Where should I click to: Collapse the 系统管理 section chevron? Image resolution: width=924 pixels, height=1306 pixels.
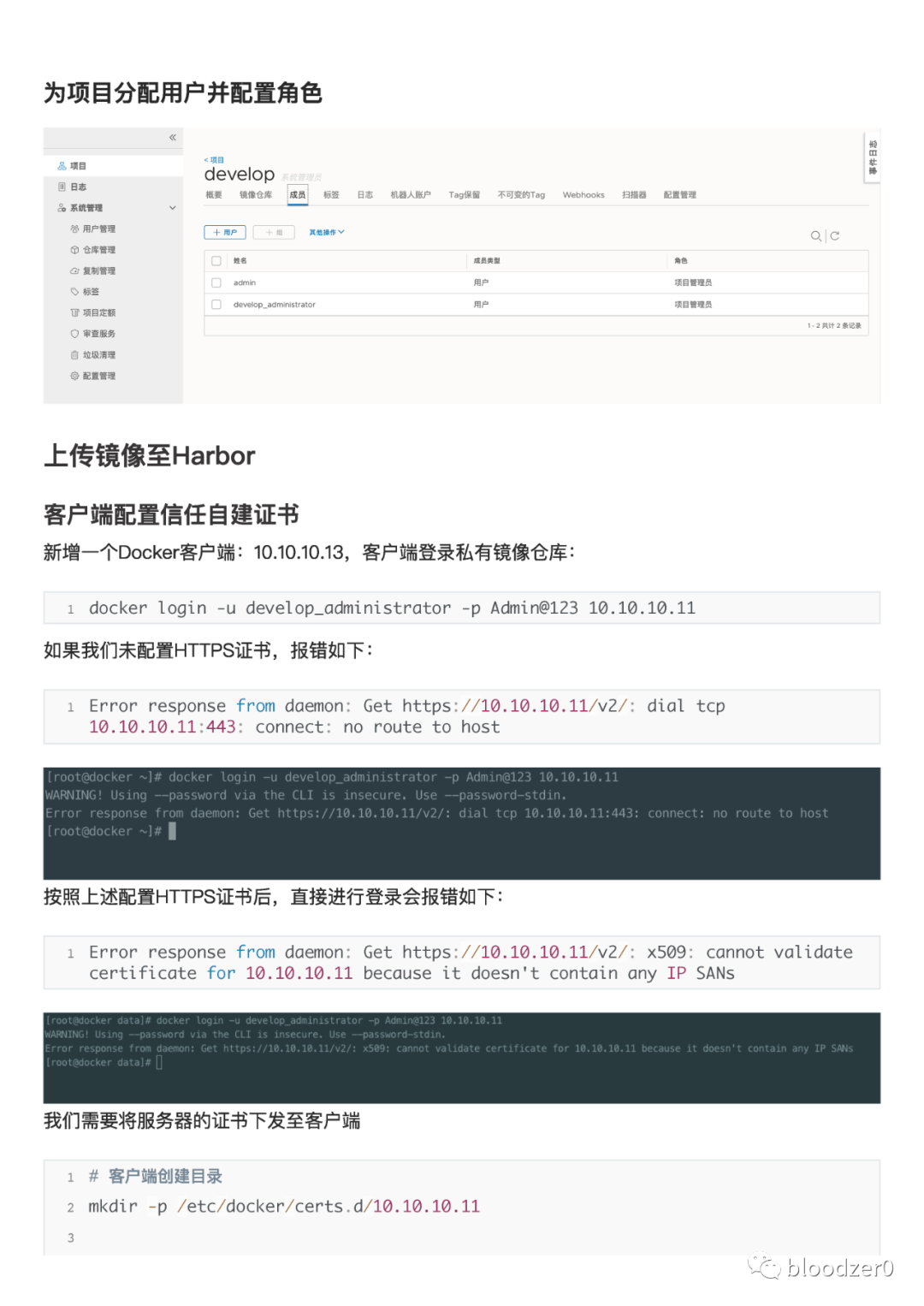click(173, 208)
